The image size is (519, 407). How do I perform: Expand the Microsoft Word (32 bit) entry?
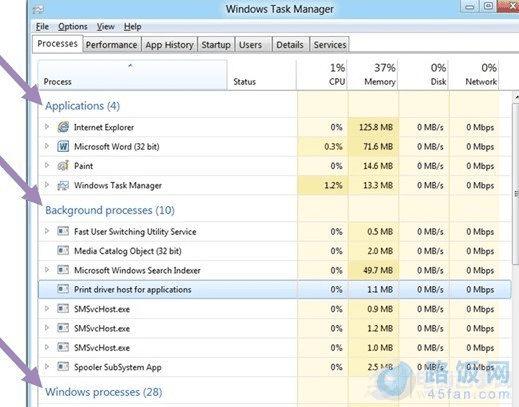point(47,146)
